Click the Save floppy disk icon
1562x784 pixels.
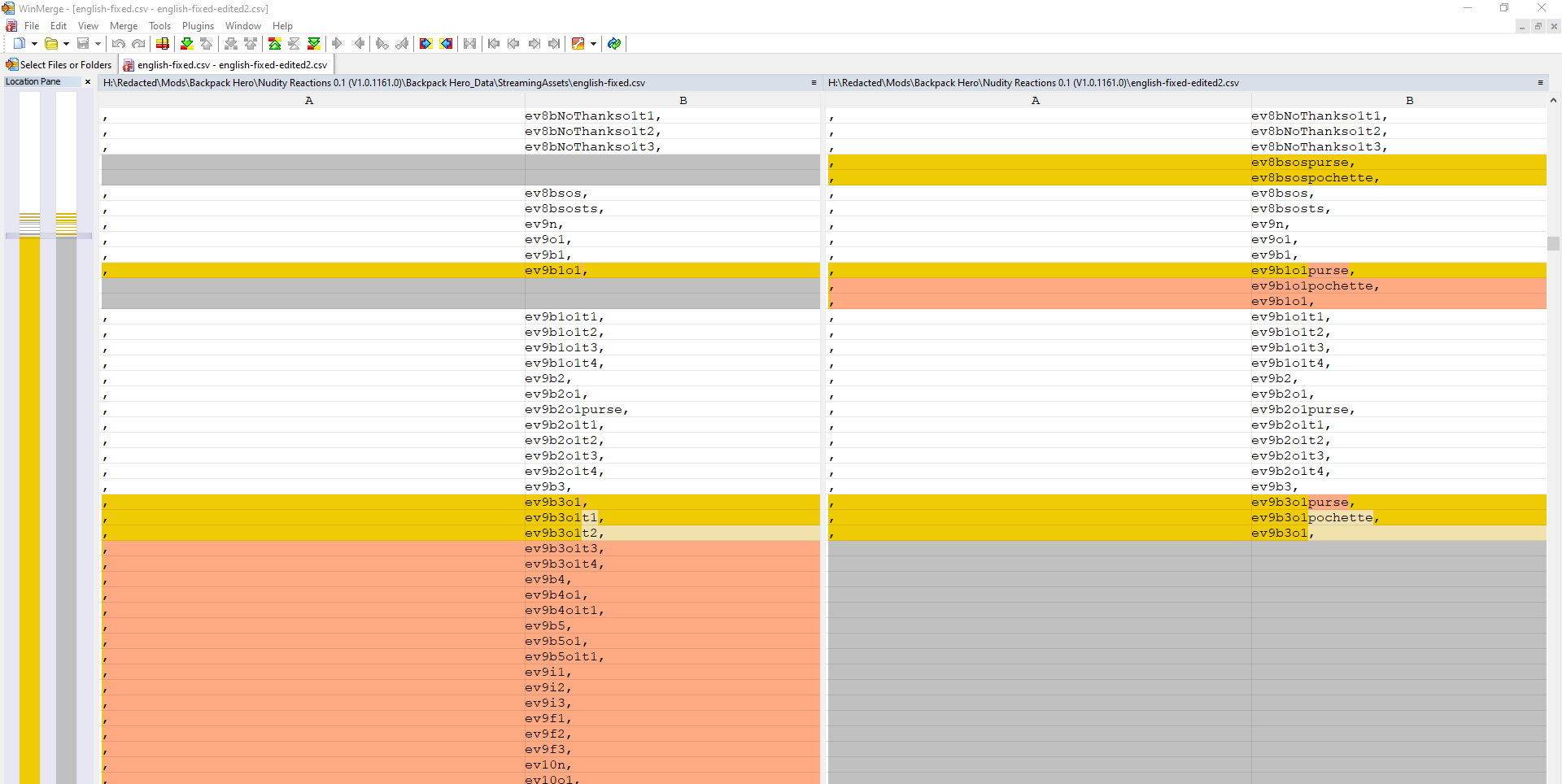pyautogui.click(x=83, y=43)
